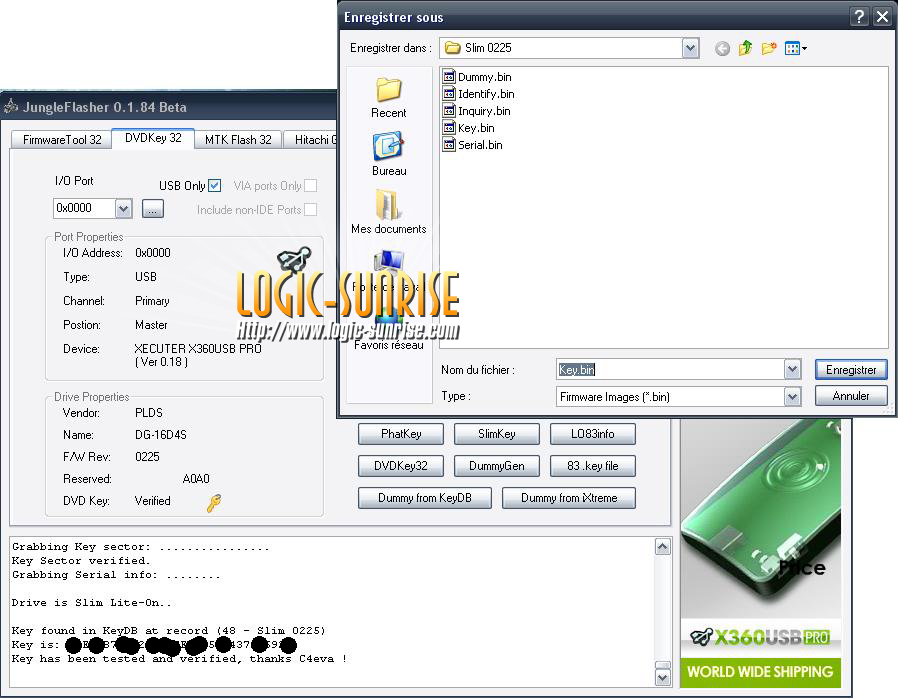Click the Verified DVD Key status text
This screenshot has width=898, height=698.
(x=152, y=500)
